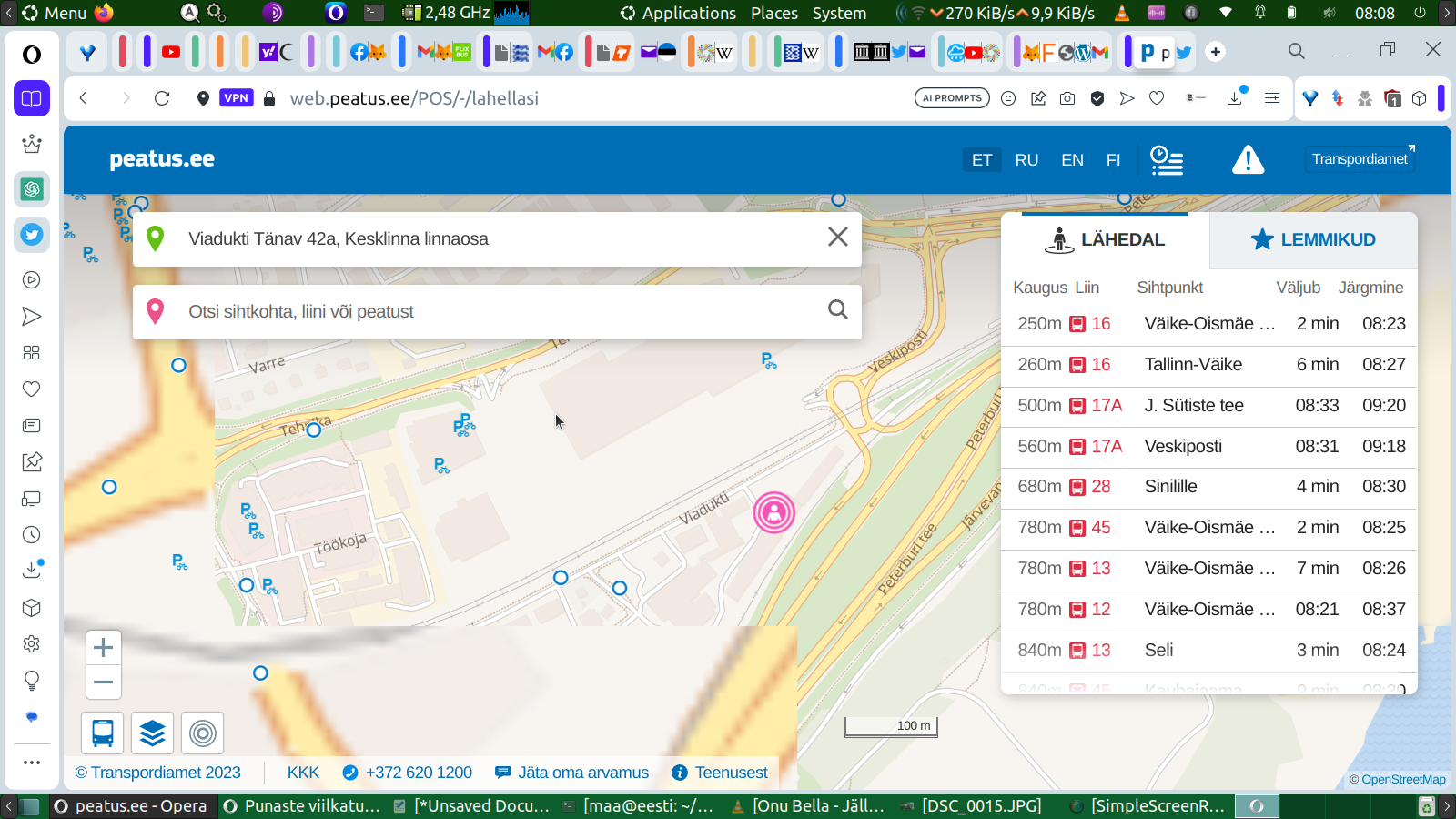Open the Opera main menu logo
This screenshot has height=819, width=1456.
coord(32,55)
